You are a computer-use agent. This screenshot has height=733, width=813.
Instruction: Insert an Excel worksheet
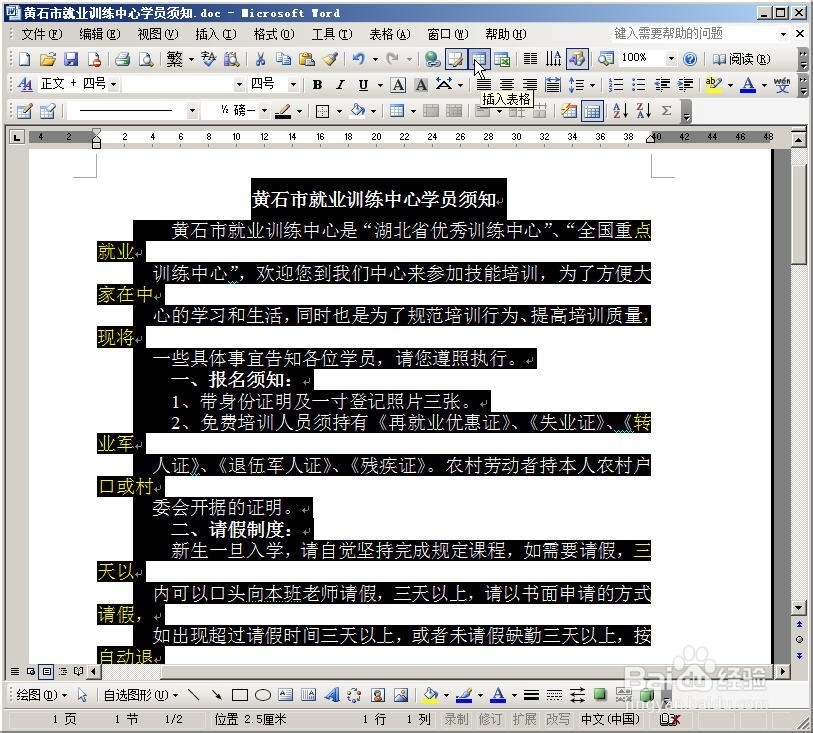pos(502,59)
